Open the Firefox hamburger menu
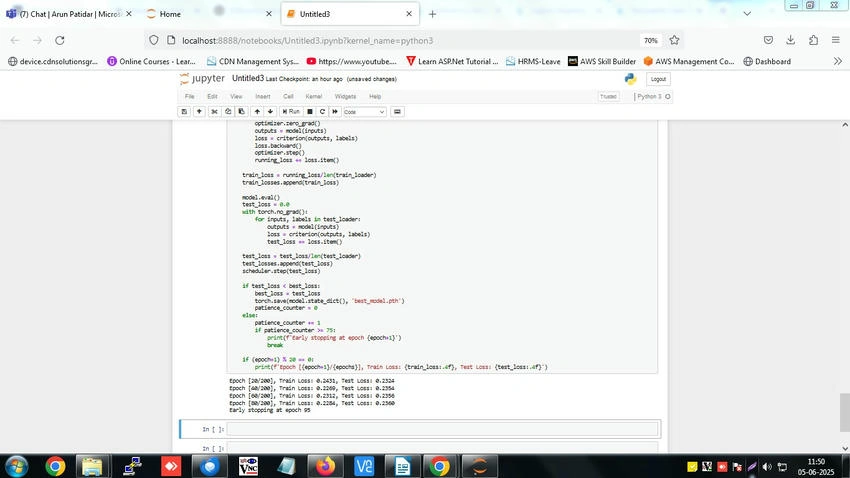The image size is (850, 478). pos(835,41)
